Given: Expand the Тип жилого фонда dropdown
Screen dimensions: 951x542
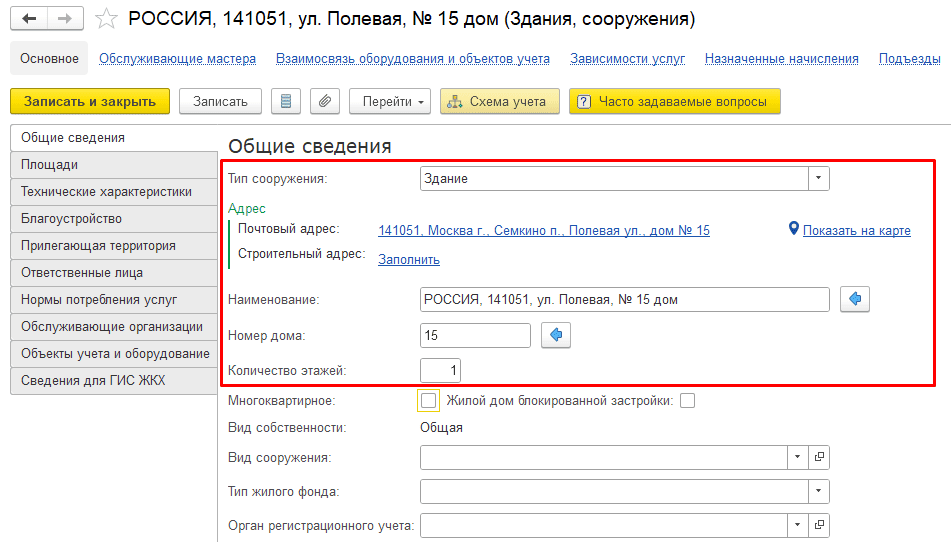Looking at the screenshot, I should 819,491.
